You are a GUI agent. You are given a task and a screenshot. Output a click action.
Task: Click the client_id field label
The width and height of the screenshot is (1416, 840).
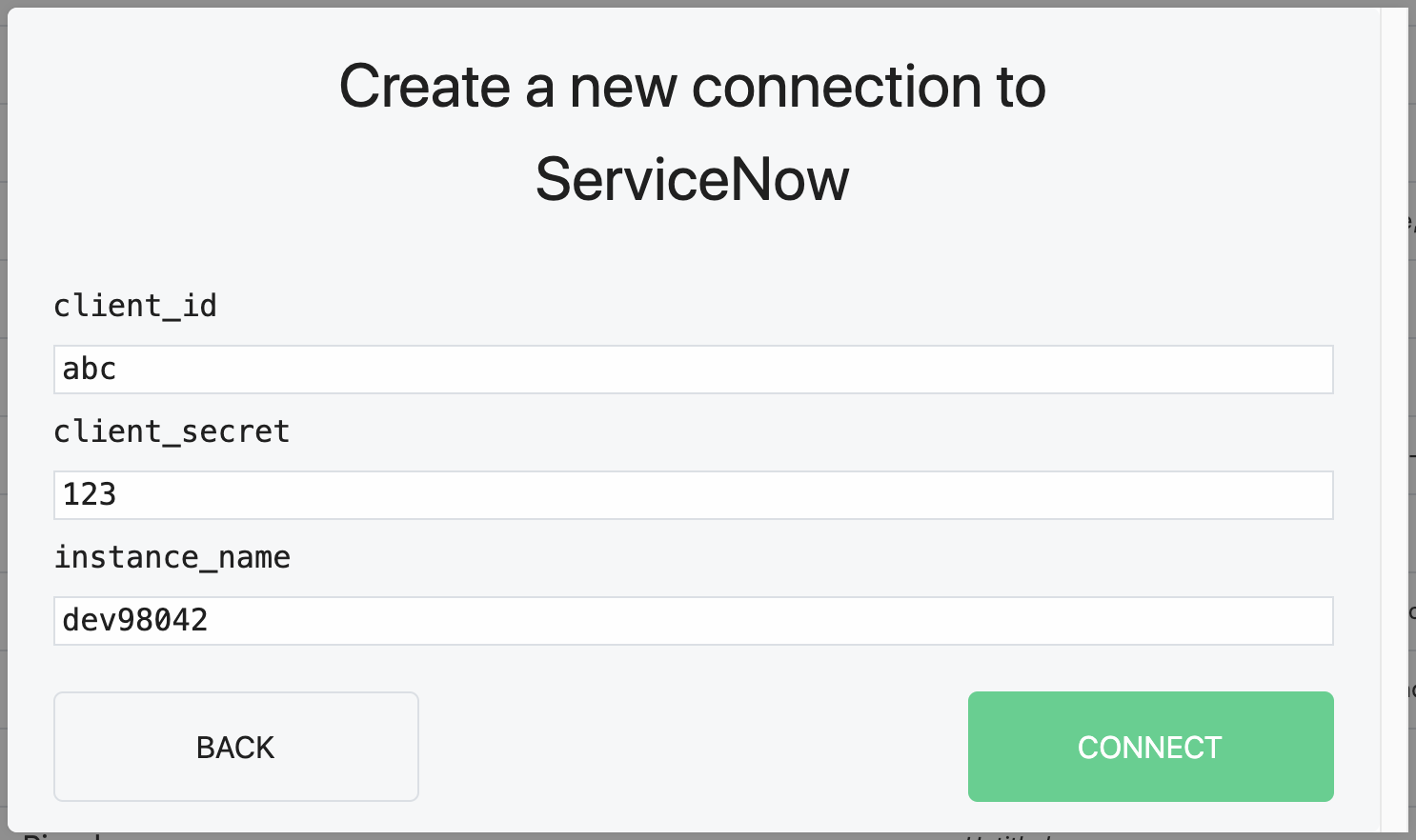point(134,305)
